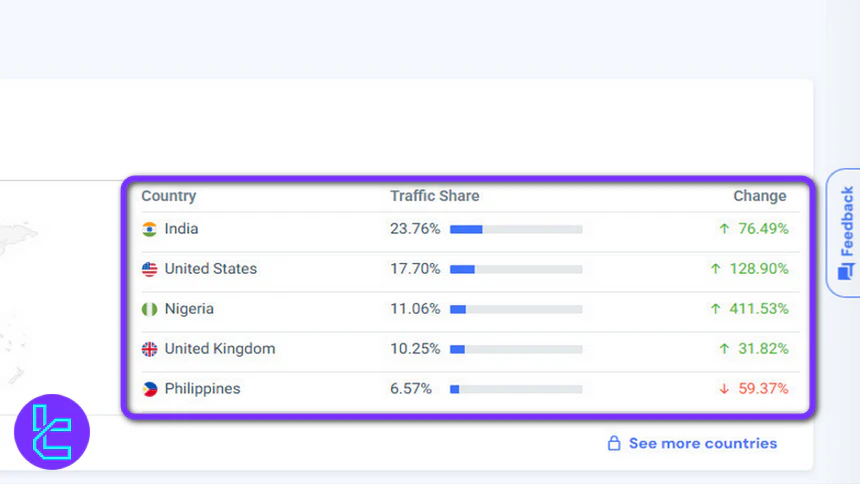Select the Nigeria country row name

tap(189, 309)
